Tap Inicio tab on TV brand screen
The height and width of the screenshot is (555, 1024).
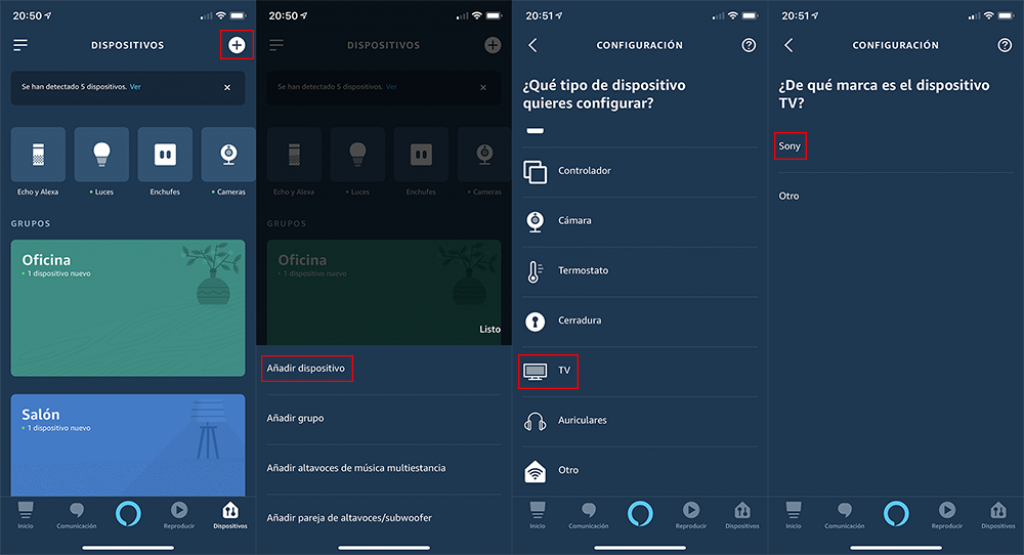[x=793, y=515]
